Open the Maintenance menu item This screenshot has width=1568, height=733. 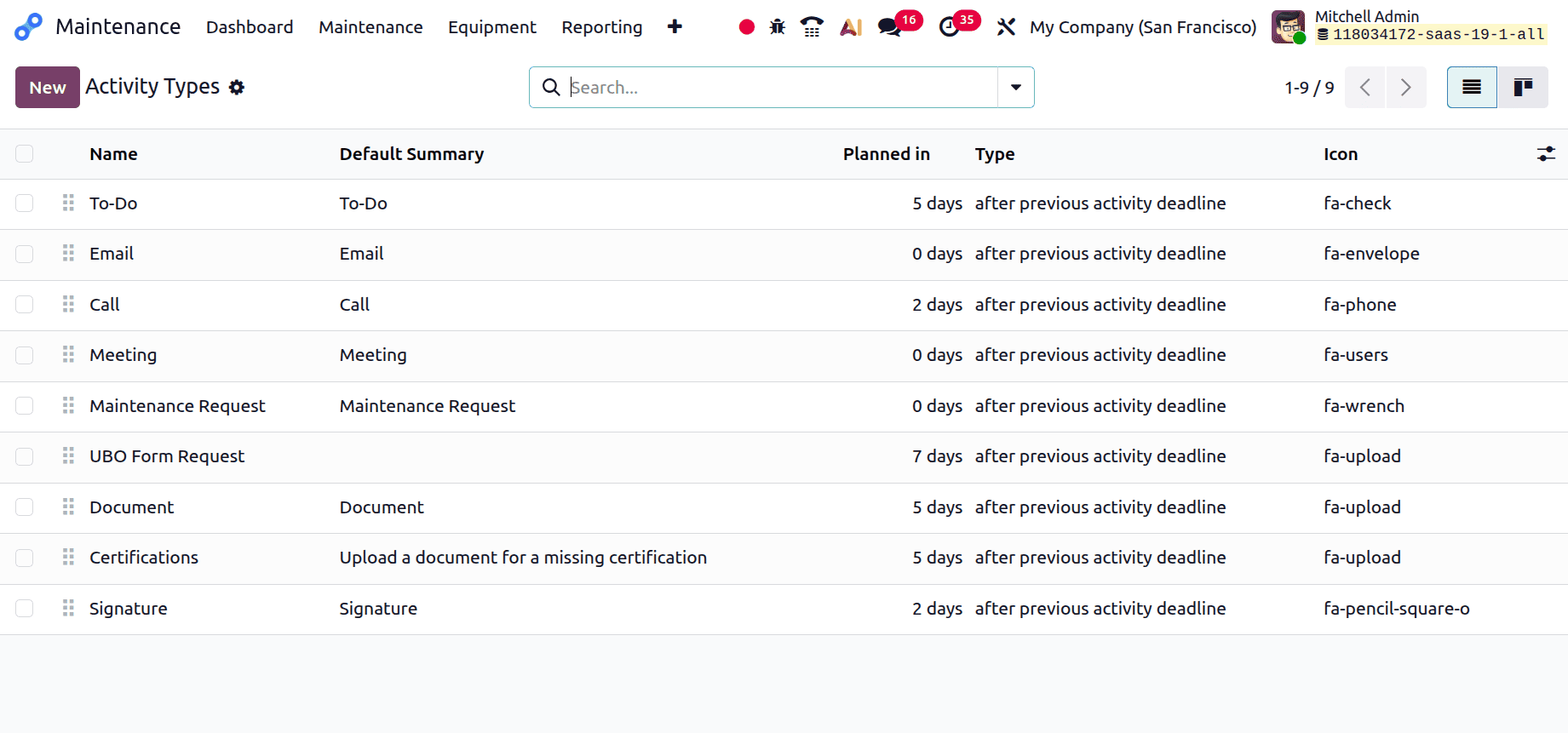pyautogui.click(x=370, y=27)
